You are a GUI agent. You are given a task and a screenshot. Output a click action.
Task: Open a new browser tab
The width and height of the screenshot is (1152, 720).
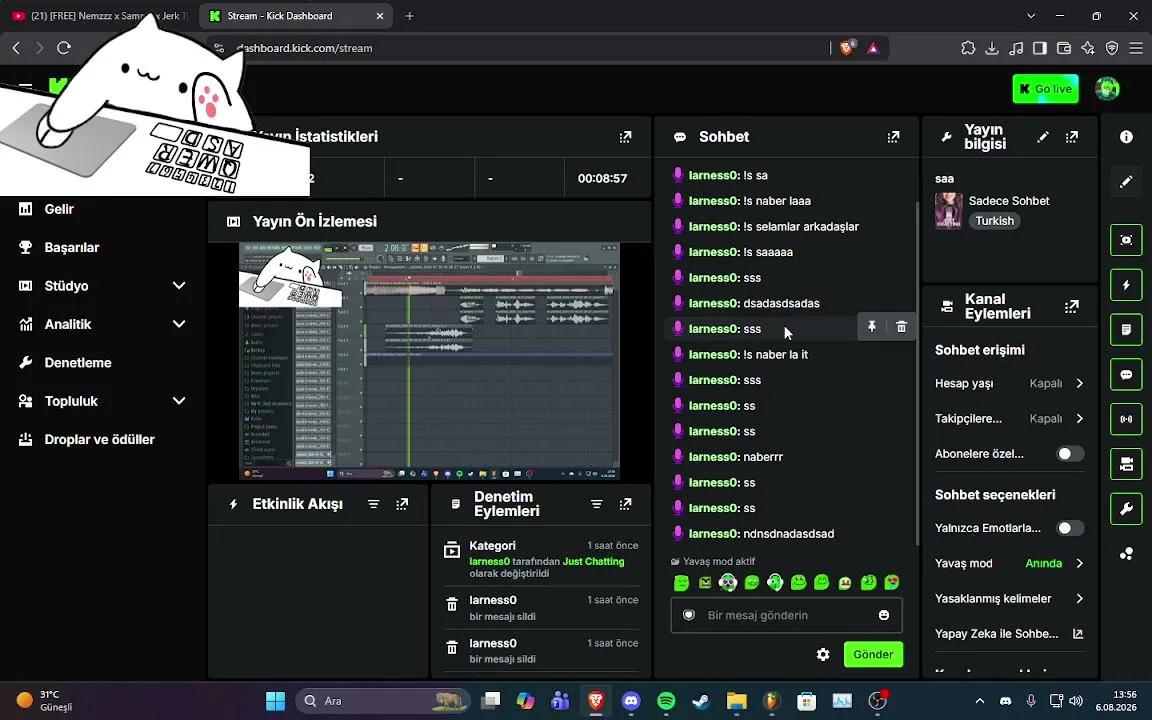point(409,15)
